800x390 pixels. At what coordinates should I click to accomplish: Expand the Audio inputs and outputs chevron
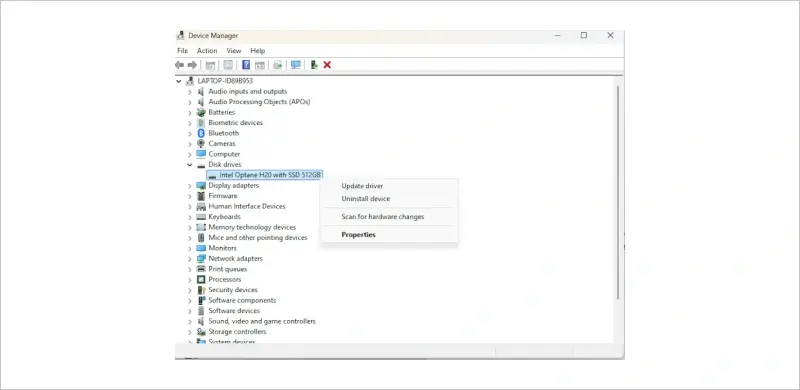click(x=190, y=91)
